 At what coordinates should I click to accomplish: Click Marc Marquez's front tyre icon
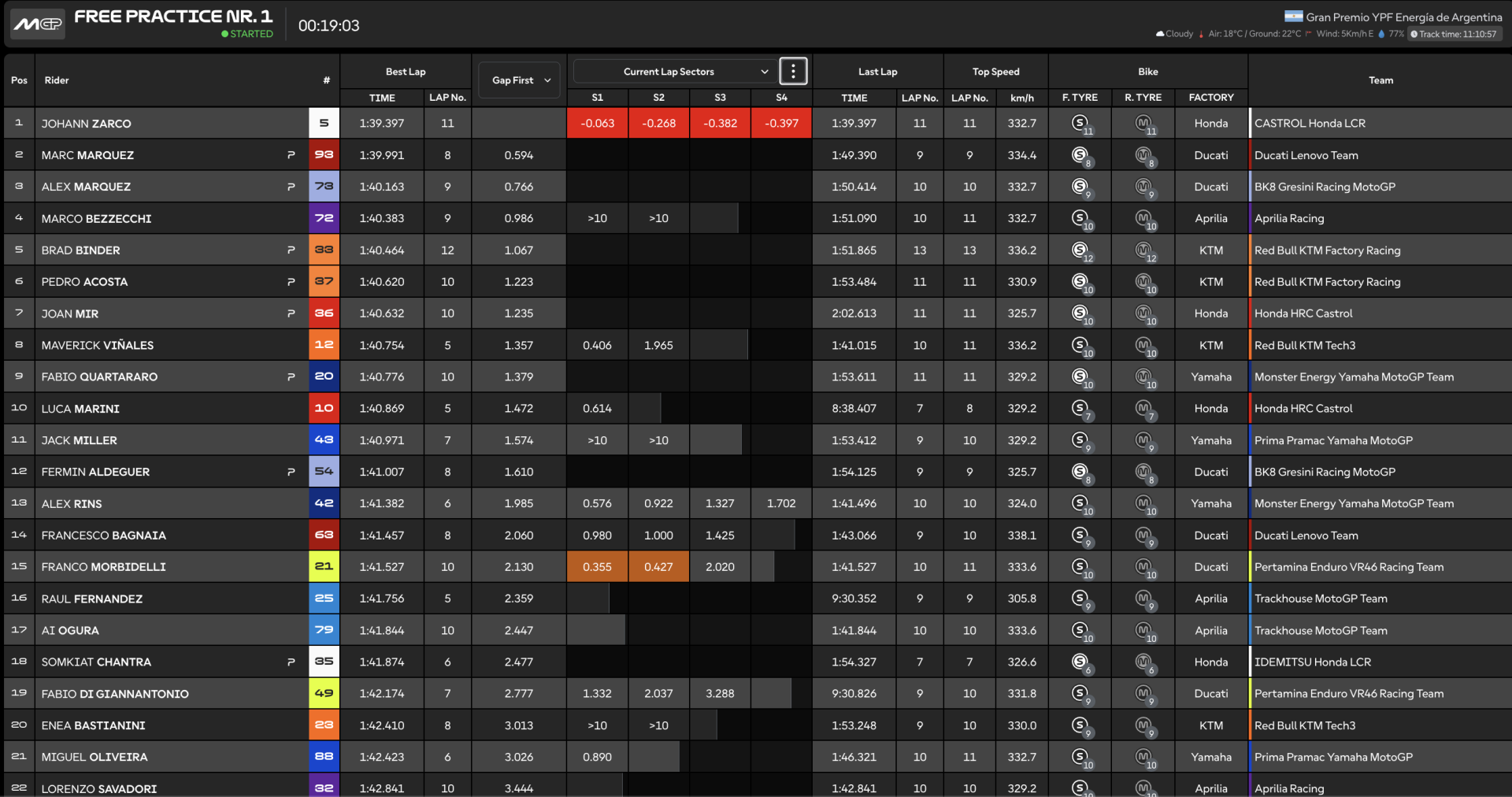pyautogui.click(x=1080, y=155)
